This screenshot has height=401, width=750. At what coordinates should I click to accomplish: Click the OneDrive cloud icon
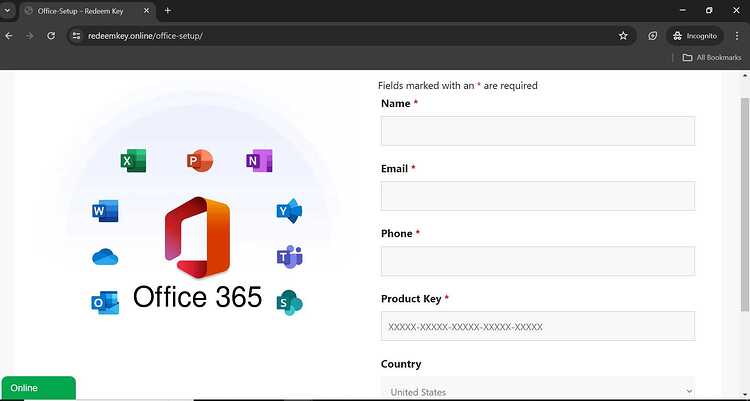pyautogui.click(x=105, y=257)
